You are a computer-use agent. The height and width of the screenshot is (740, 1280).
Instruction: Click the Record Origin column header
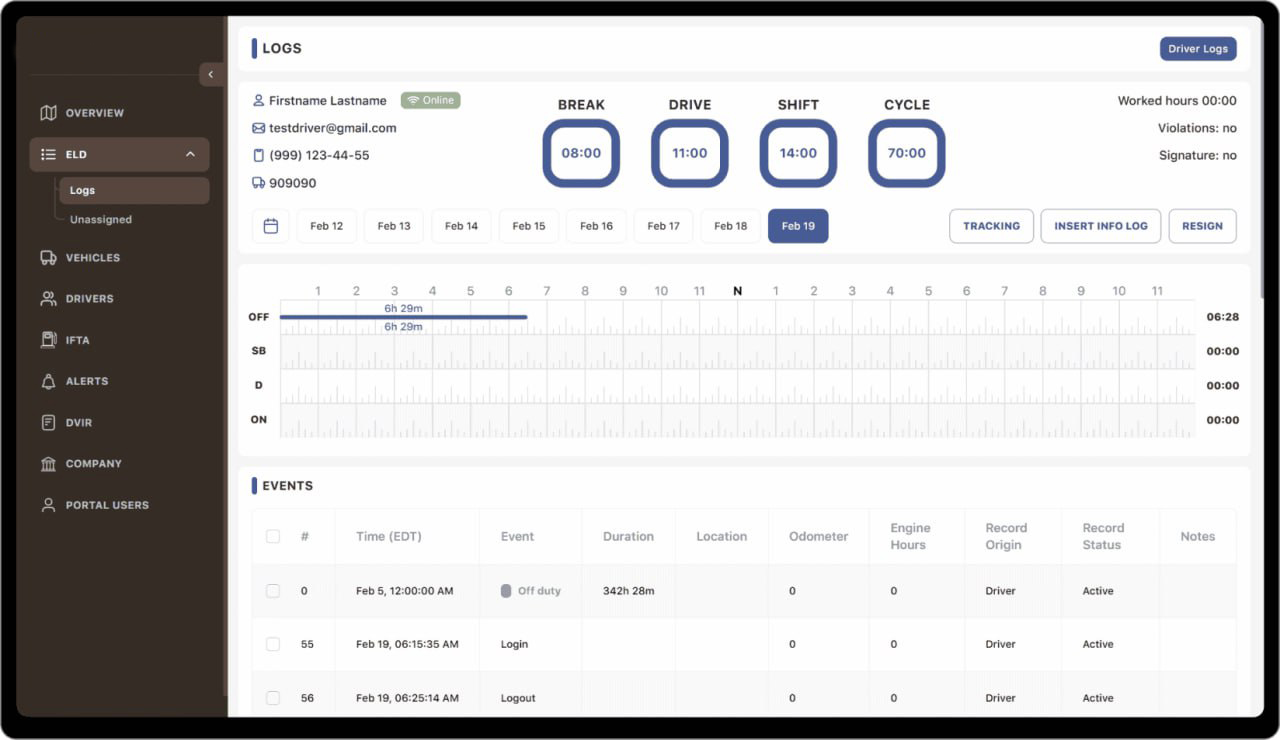(1006, 537)
